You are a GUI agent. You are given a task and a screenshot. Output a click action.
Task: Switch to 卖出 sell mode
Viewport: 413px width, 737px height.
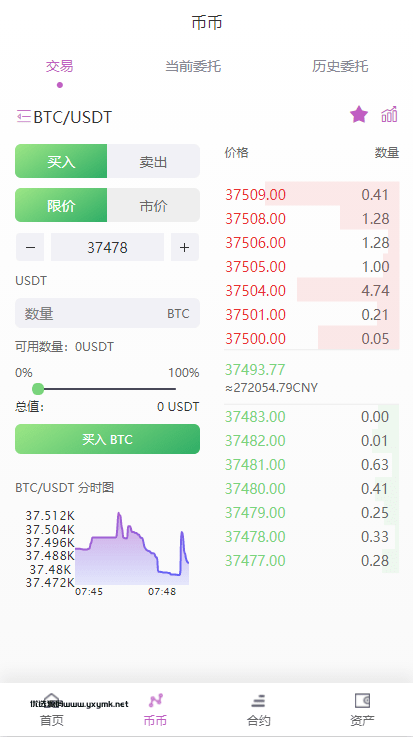pos(153,161)
